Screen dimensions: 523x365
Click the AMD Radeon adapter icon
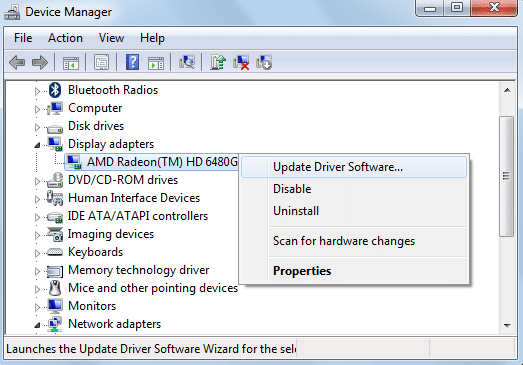[x=74, y=162]
